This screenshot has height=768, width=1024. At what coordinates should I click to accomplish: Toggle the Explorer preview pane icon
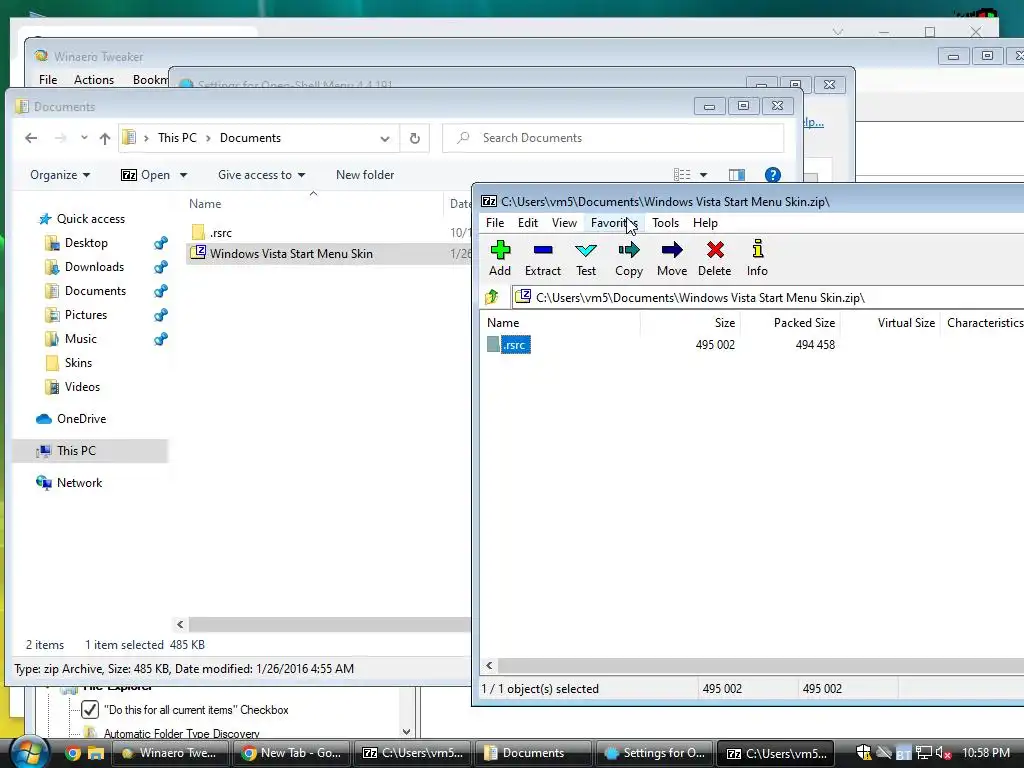pos(737,175)
